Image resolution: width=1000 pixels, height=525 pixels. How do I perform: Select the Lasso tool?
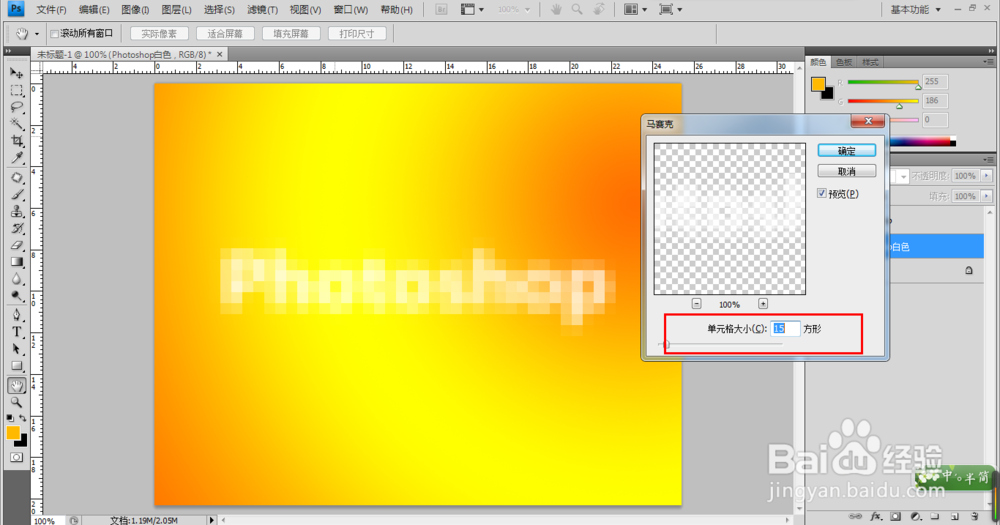point(17,107)
